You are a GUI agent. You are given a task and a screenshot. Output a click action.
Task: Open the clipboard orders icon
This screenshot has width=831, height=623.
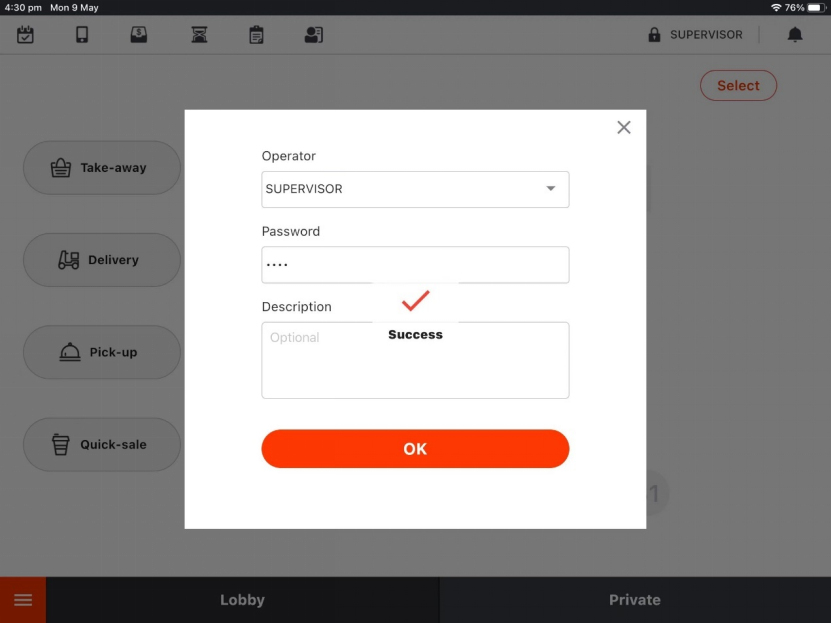[x=256, y=35]
